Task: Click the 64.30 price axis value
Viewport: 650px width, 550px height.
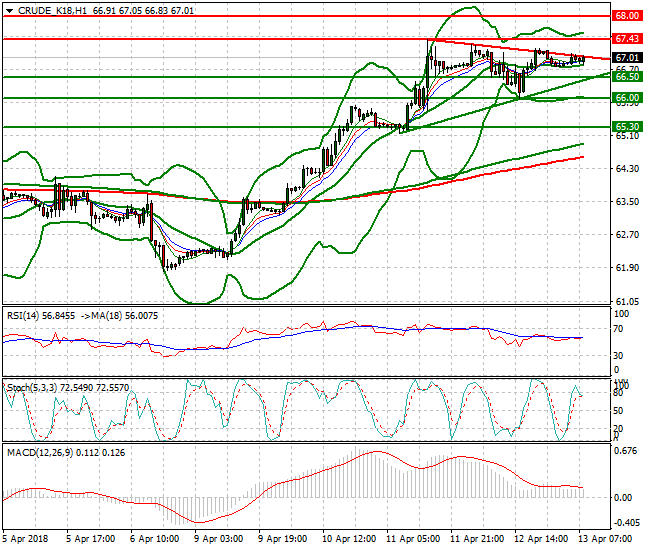Action: tap(627, 169)
